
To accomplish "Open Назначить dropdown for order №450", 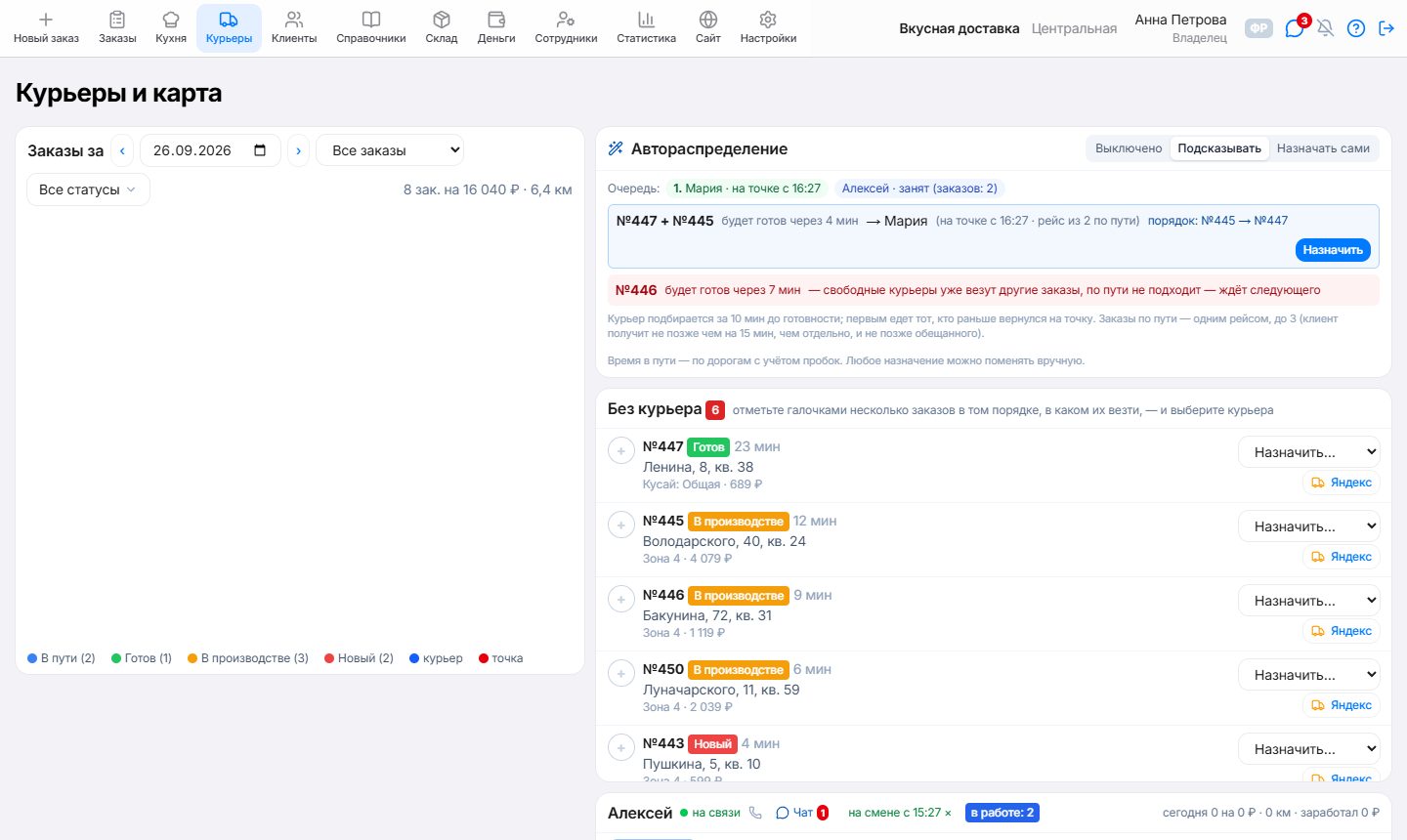I will point(1309,675).
